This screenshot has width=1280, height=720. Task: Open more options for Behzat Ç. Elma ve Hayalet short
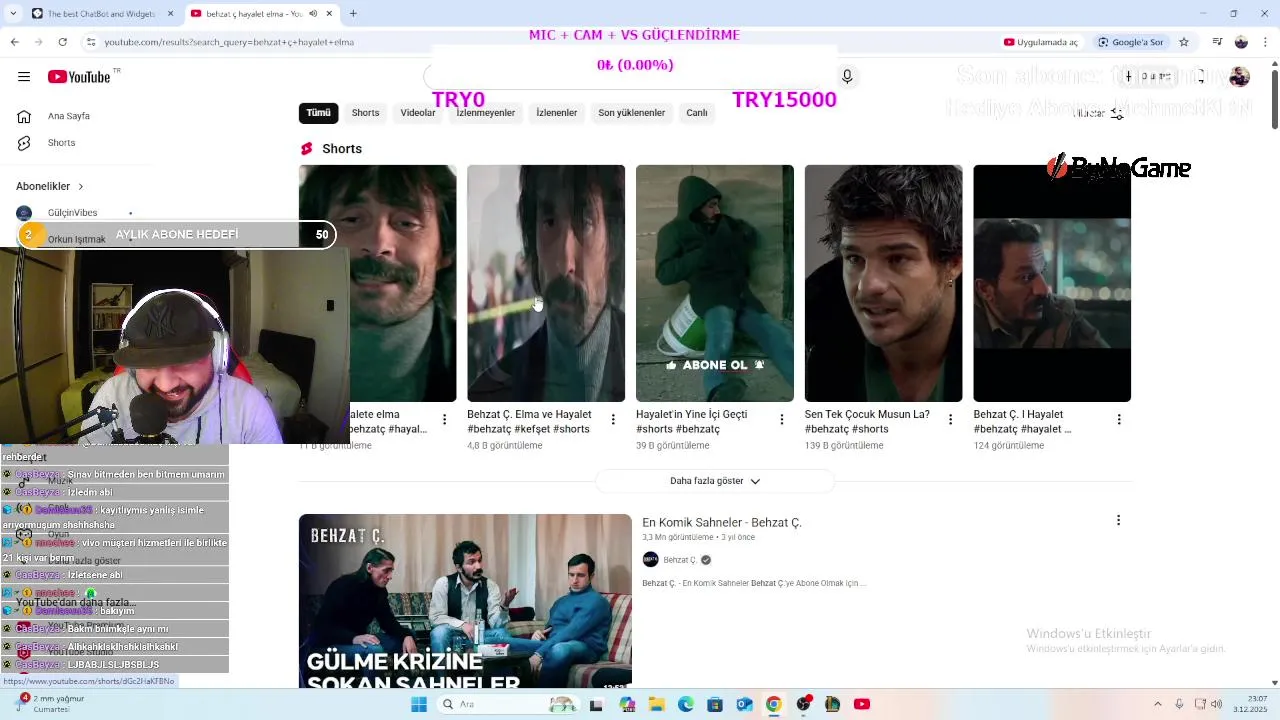click(613, 419)
